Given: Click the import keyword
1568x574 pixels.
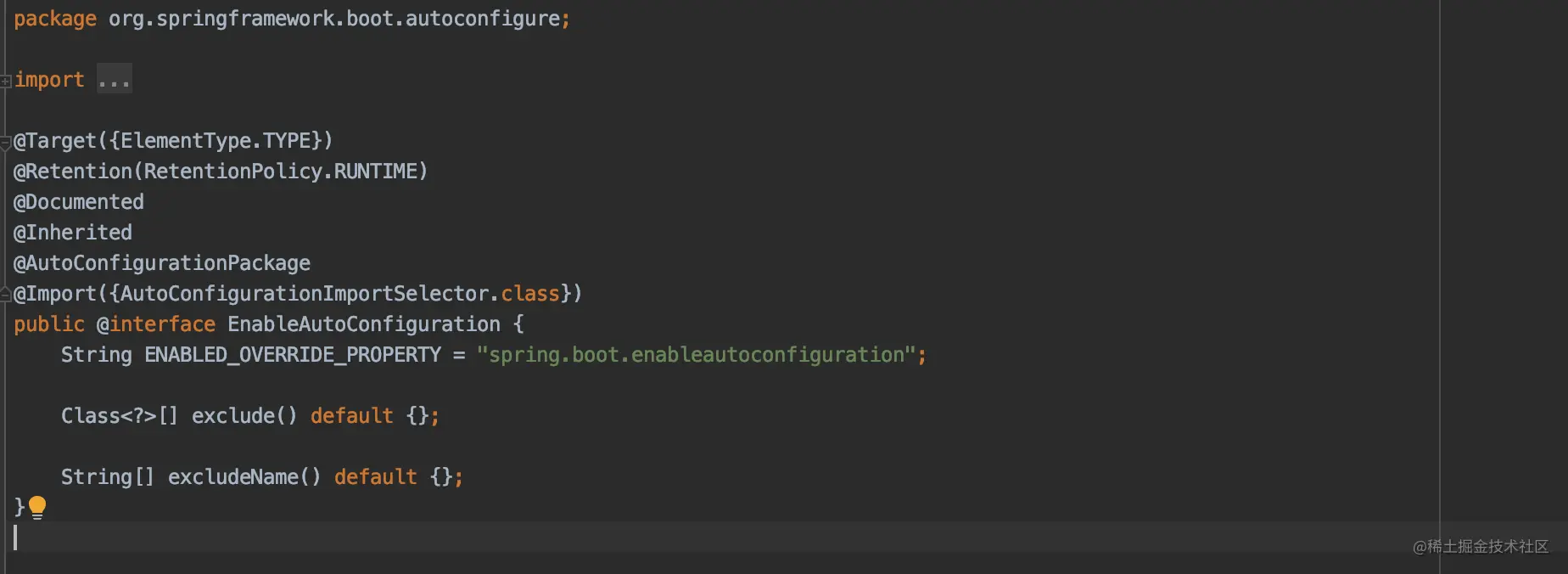Looking at the screenshot, I should [49, 80].
